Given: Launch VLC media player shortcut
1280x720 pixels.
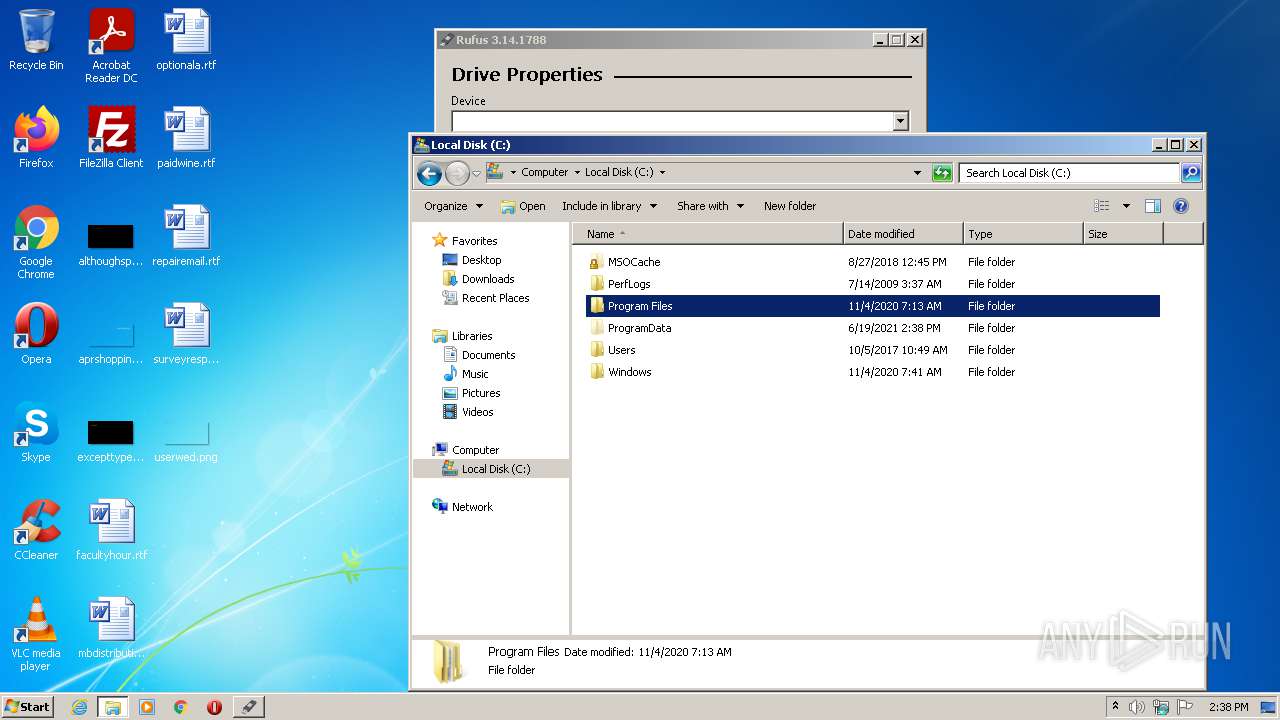Looking at the screenshot, I should pyautogui.click(x=36, y=634).
